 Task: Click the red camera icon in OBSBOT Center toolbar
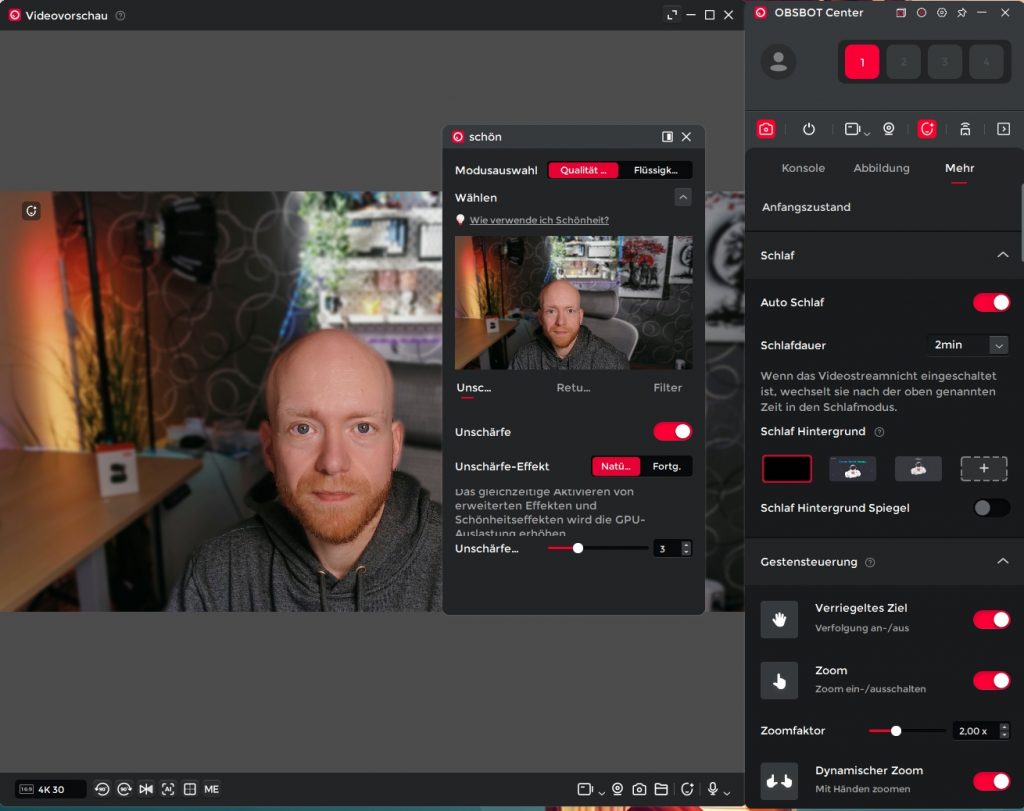[x=766, y=129]
